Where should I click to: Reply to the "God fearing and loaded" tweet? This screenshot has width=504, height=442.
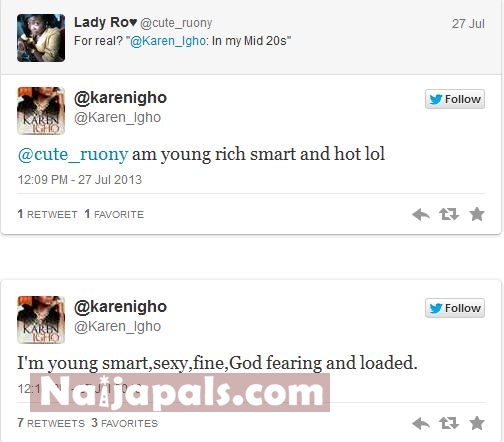coord(421,423)
